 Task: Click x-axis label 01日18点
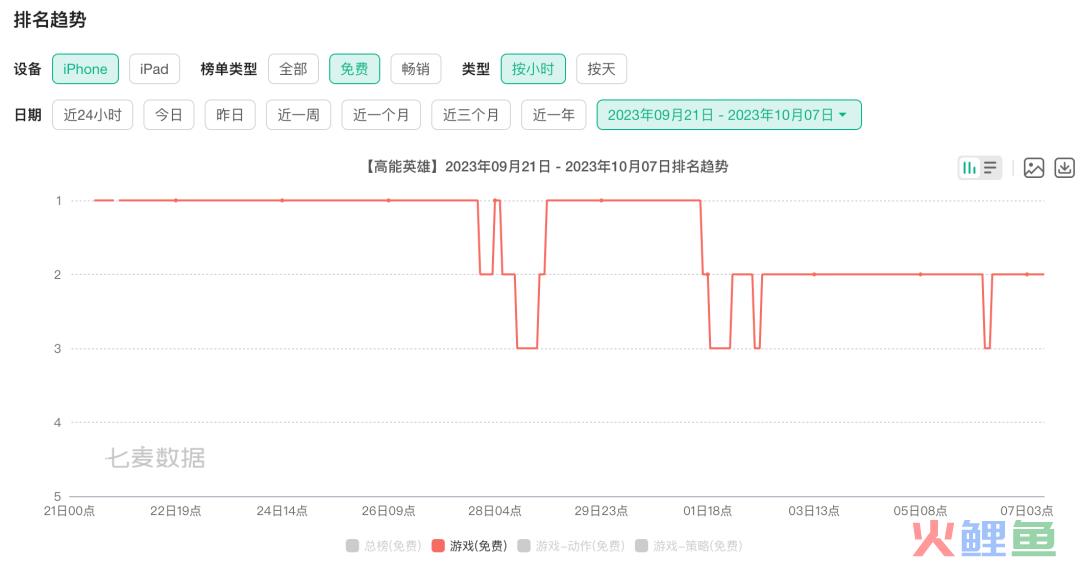pos(707,511)
